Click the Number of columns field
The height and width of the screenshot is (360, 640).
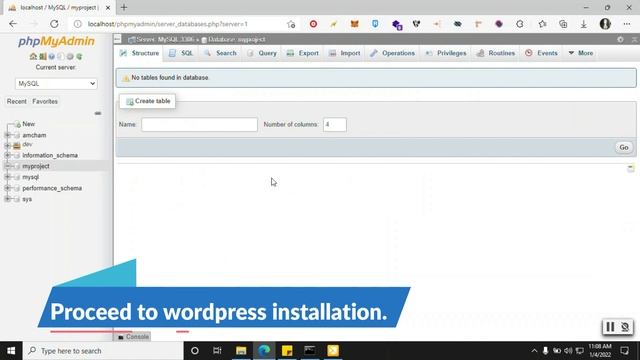pos(335,124)
